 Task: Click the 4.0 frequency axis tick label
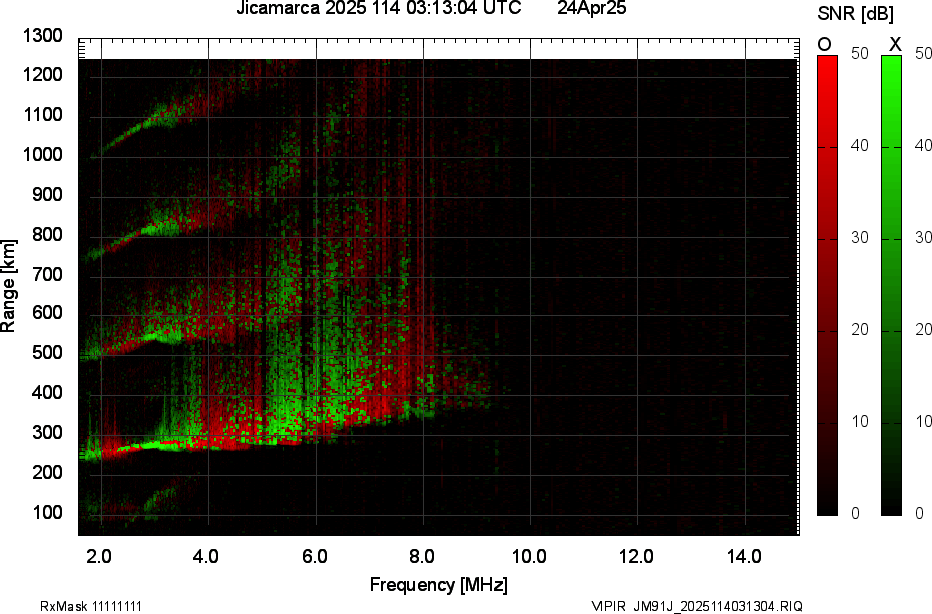coord(206,556)
